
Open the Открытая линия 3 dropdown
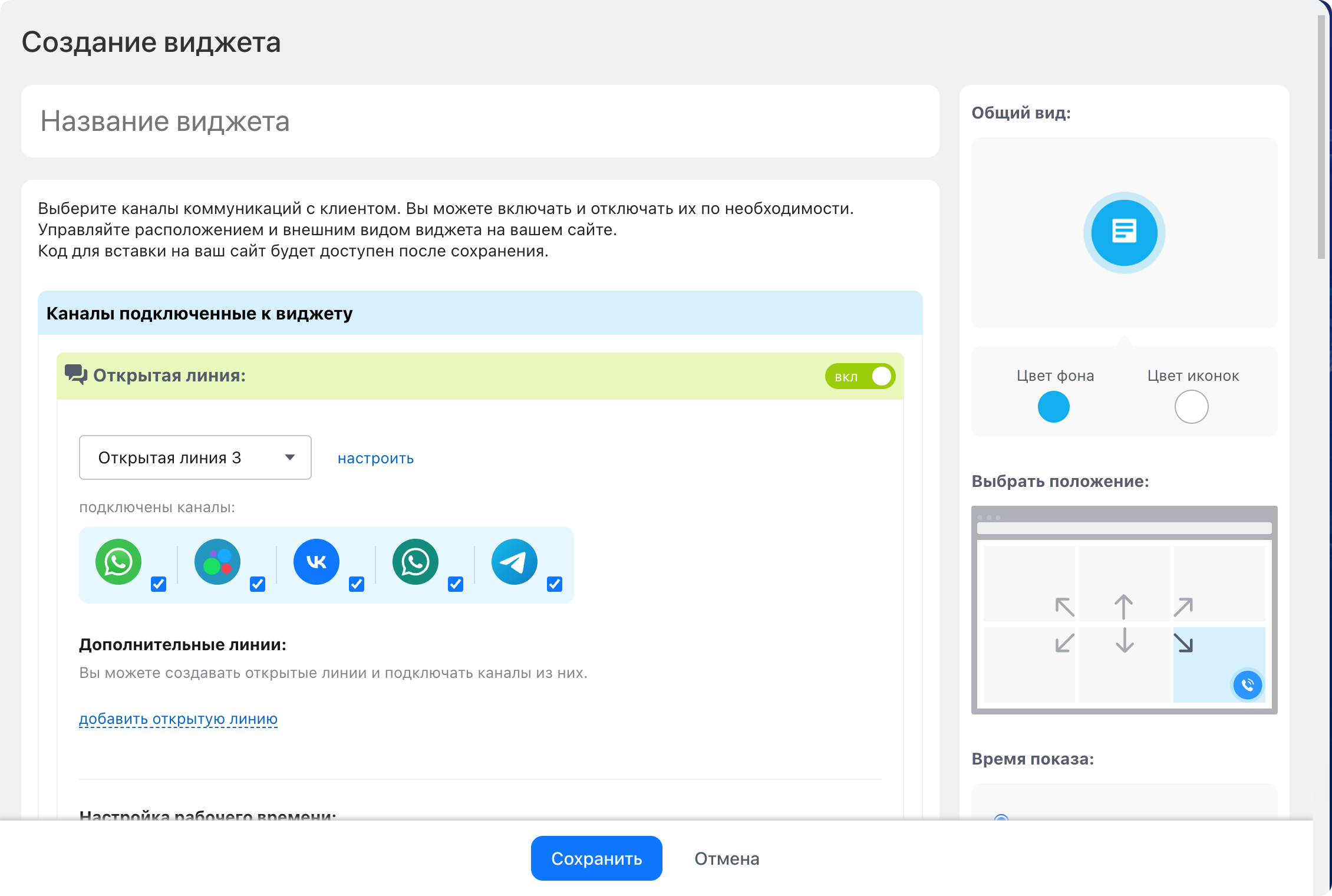click(195, 457)
